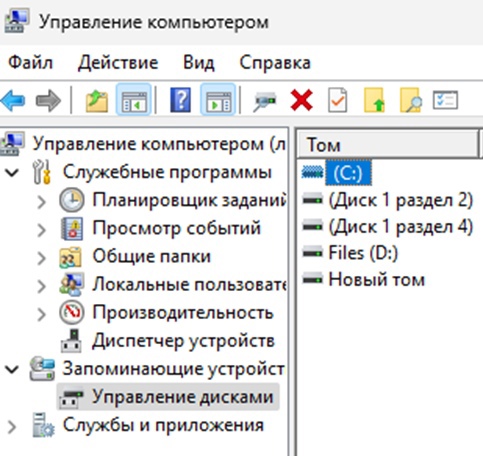Select the Files (D:) volume
Viewport: 483px width, 456px height.
[x=363, y=253]
